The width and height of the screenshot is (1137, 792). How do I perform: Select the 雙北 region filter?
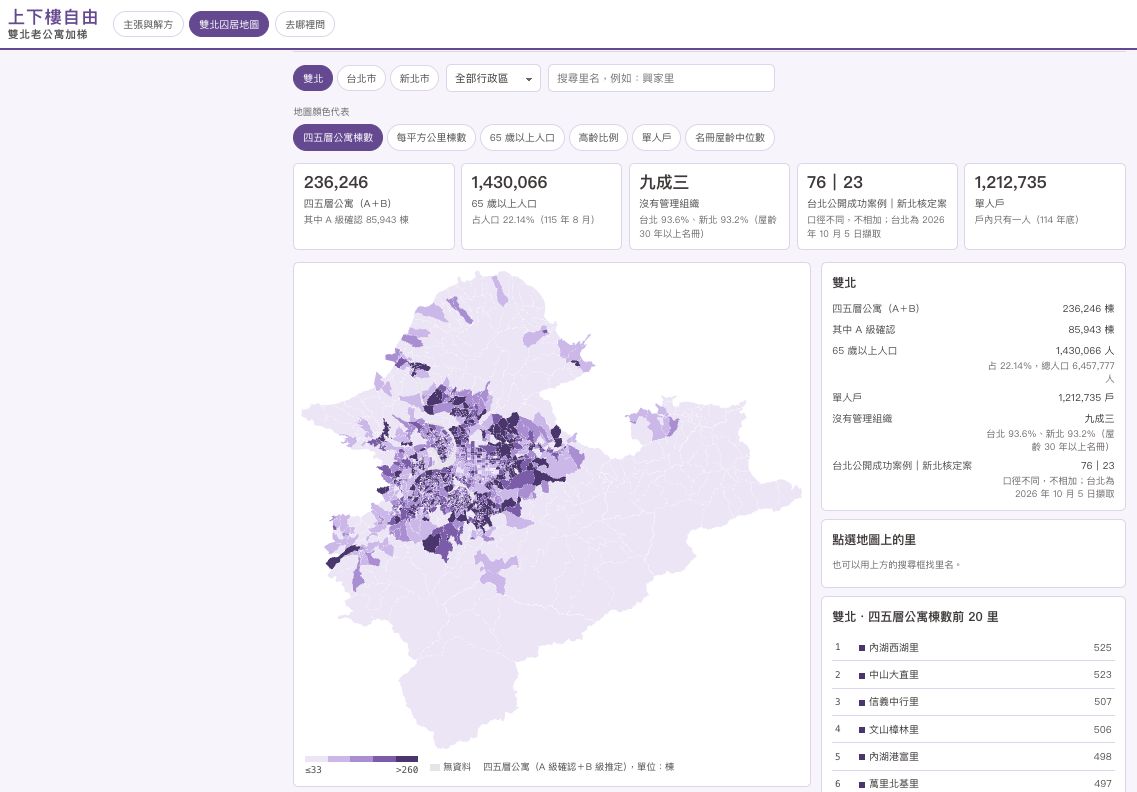313,78
